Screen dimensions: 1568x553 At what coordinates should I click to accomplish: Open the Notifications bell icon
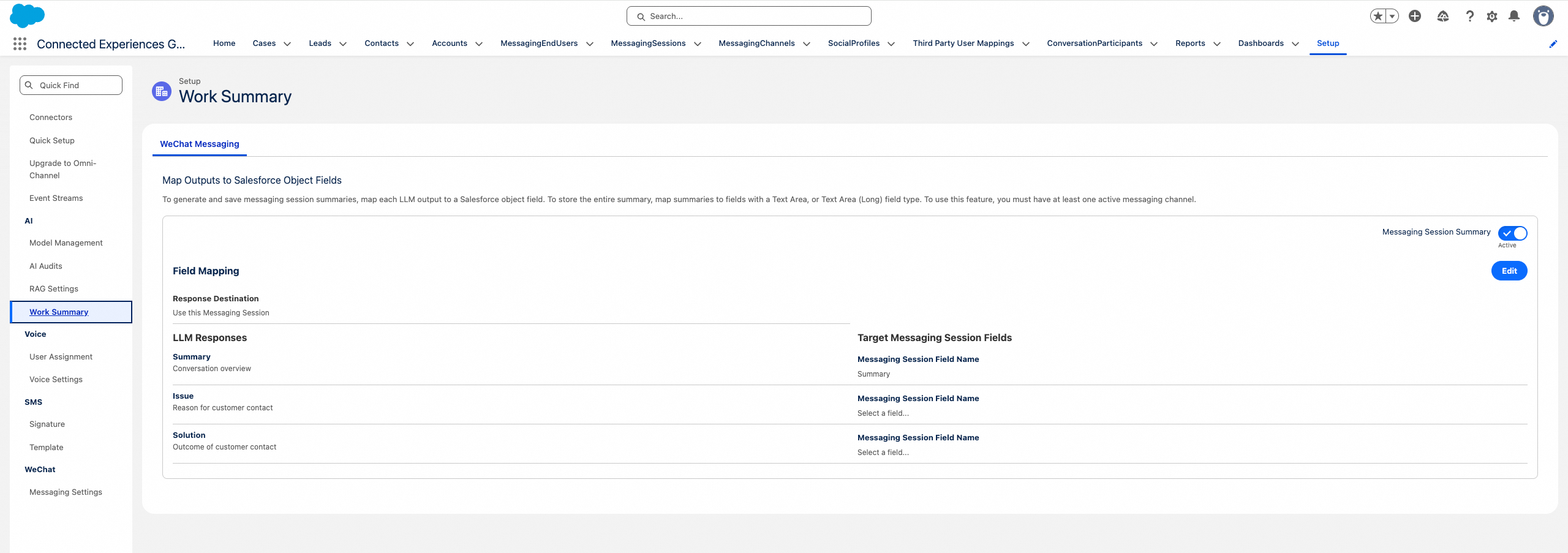click(1514, 17)
